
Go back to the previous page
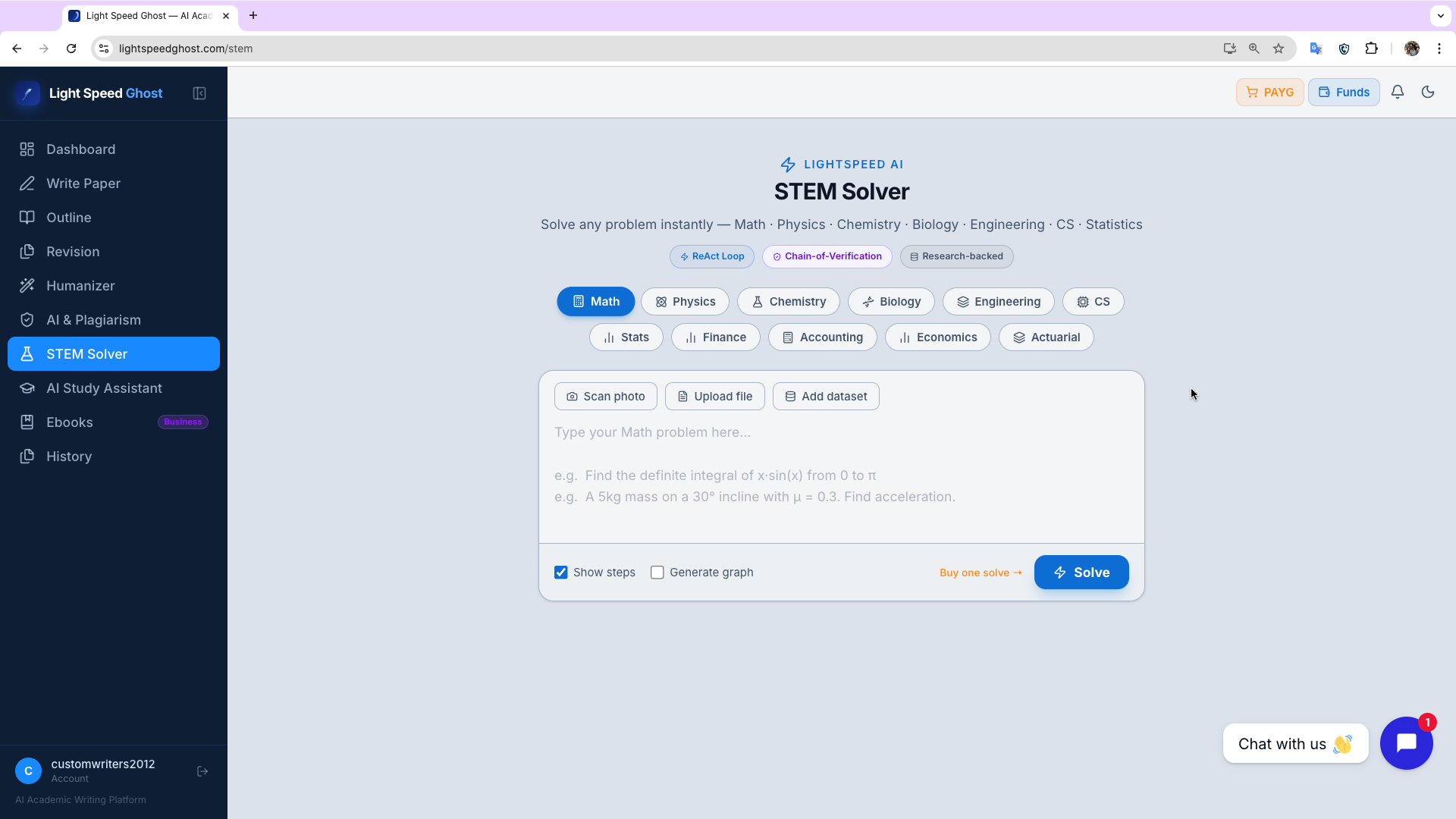pos(17,49)
